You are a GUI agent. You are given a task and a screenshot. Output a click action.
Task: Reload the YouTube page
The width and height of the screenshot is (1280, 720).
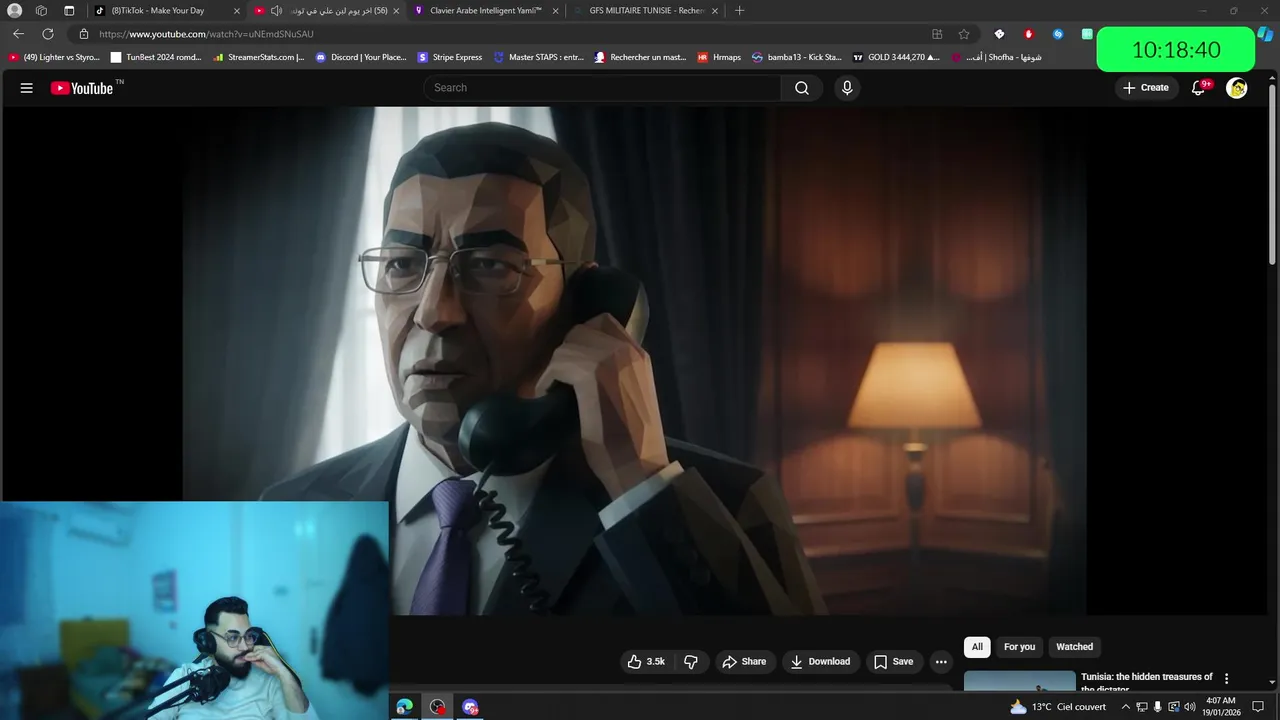tap(47, 34)
